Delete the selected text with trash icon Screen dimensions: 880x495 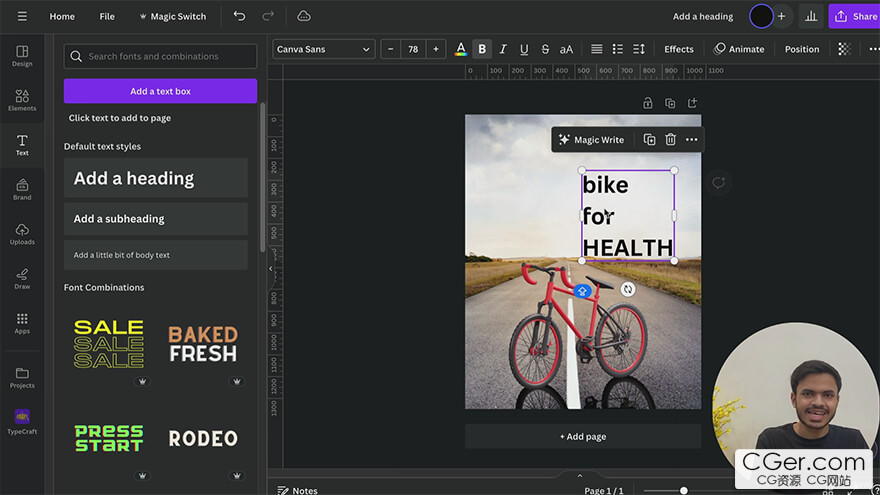(670, 140)
